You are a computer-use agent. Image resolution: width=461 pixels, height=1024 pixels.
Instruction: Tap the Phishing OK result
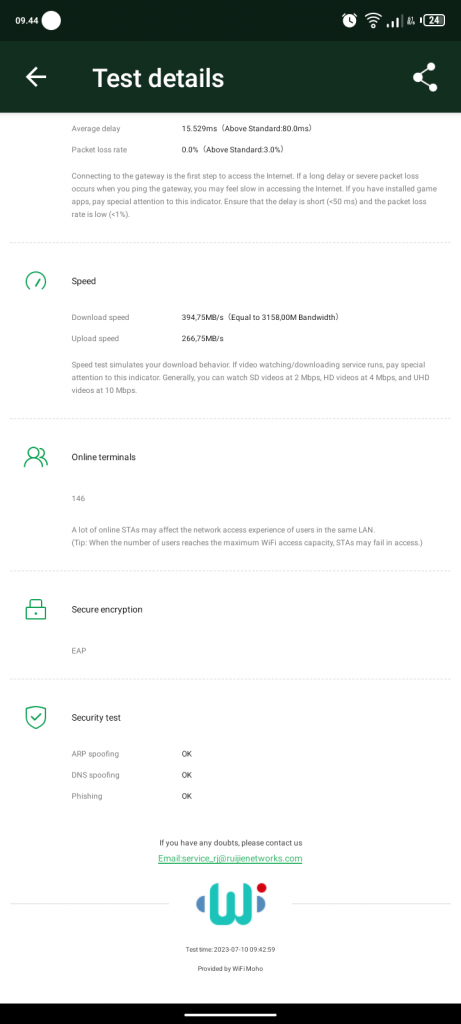click(187, 796)
